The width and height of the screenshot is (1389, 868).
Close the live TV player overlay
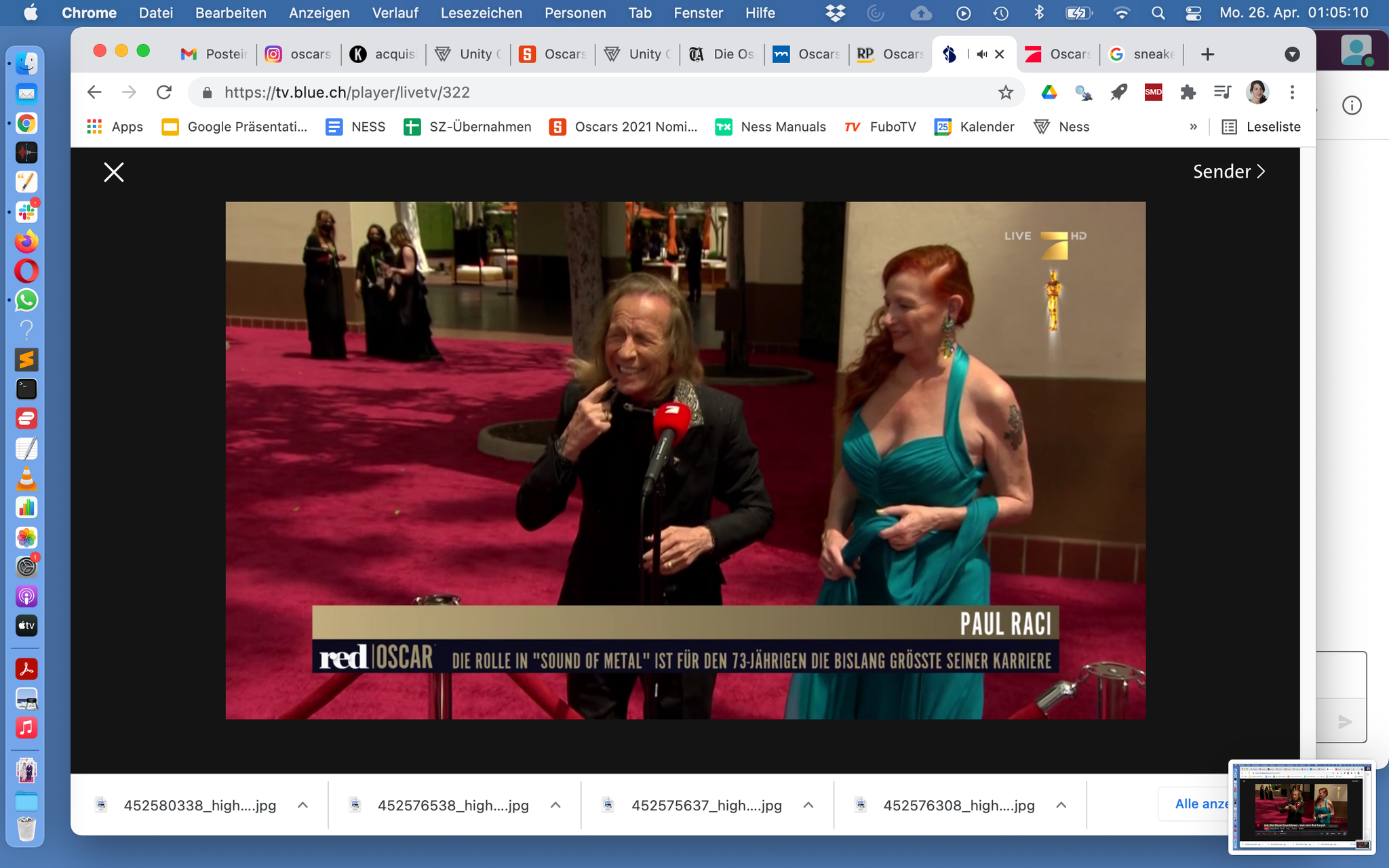113,172
